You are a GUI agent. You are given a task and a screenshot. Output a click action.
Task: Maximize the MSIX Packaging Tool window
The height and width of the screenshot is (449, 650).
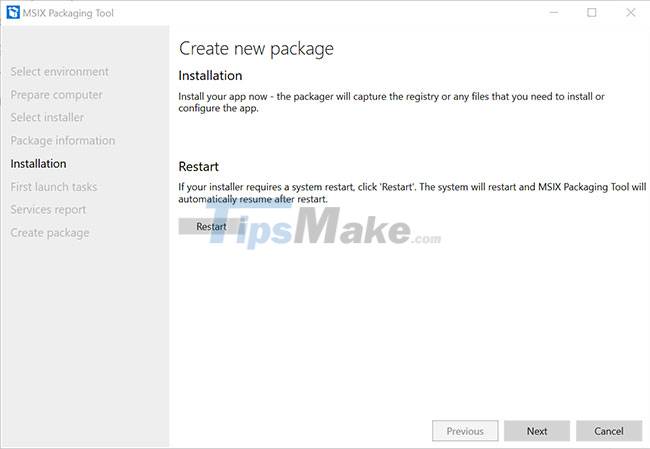coord(592,12)
